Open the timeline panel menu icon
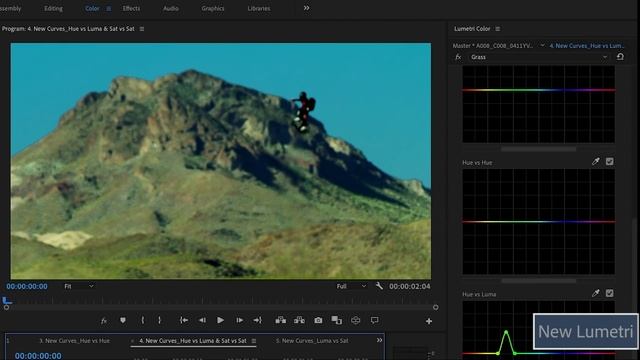 pyautogui.click(x=254, y=341)
